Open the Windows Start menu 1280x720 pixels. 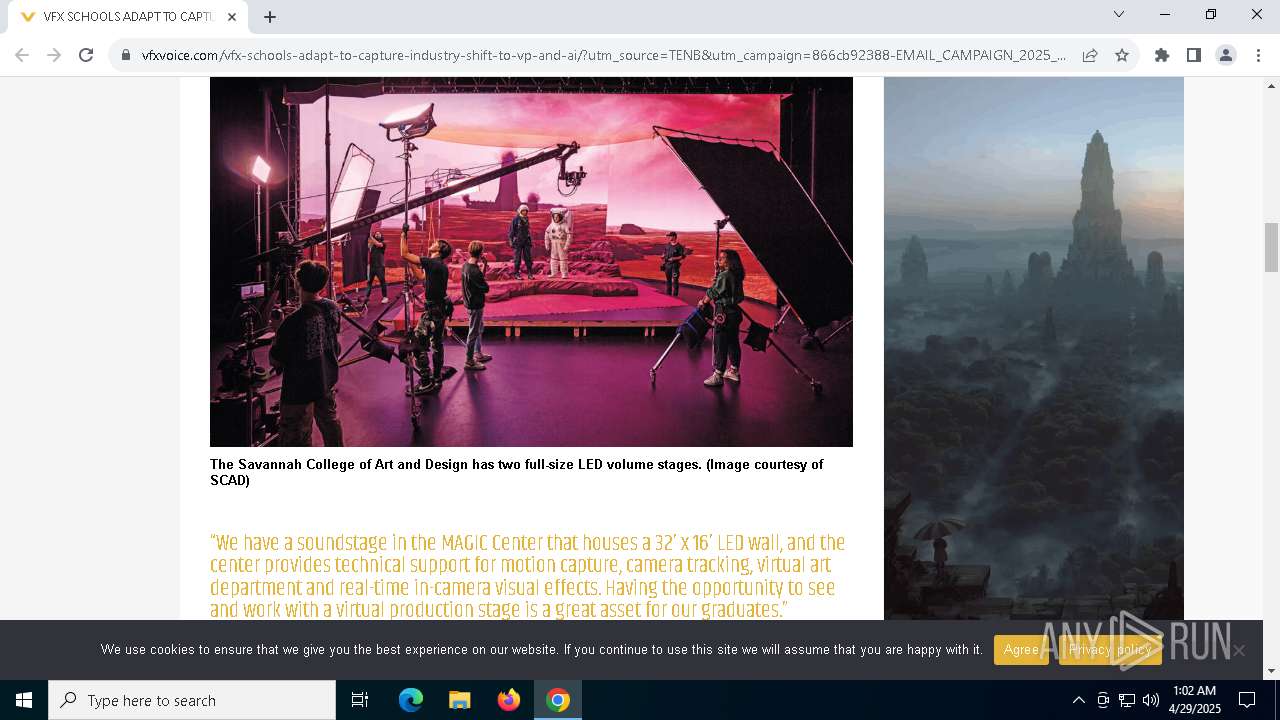(24, 700)
